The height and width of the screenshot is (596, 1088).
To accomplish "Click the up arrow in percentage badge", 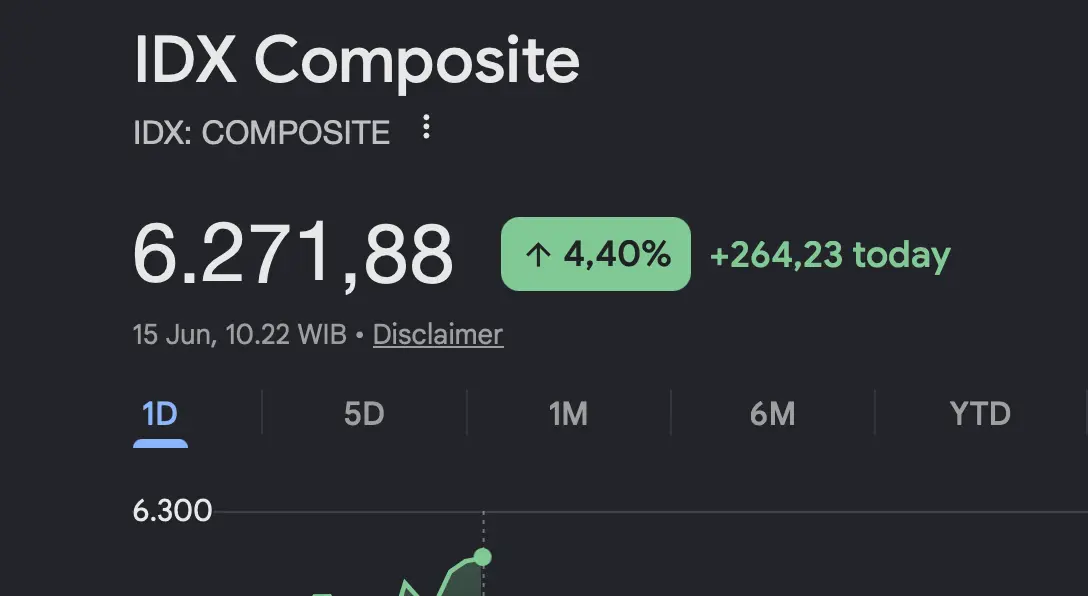I will 538,255.
